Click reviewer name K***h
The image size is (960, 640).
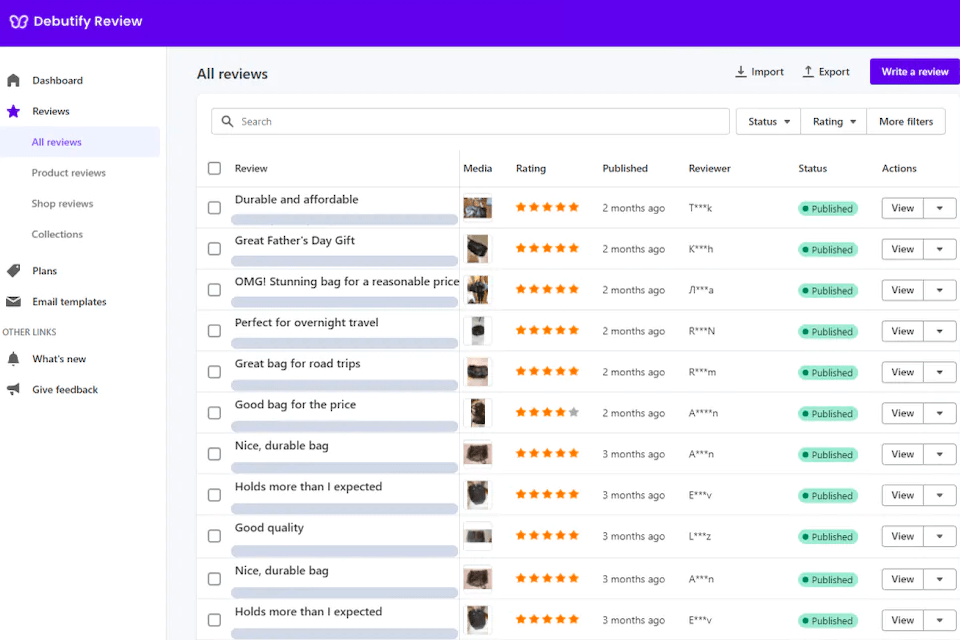tap(701, 249)
